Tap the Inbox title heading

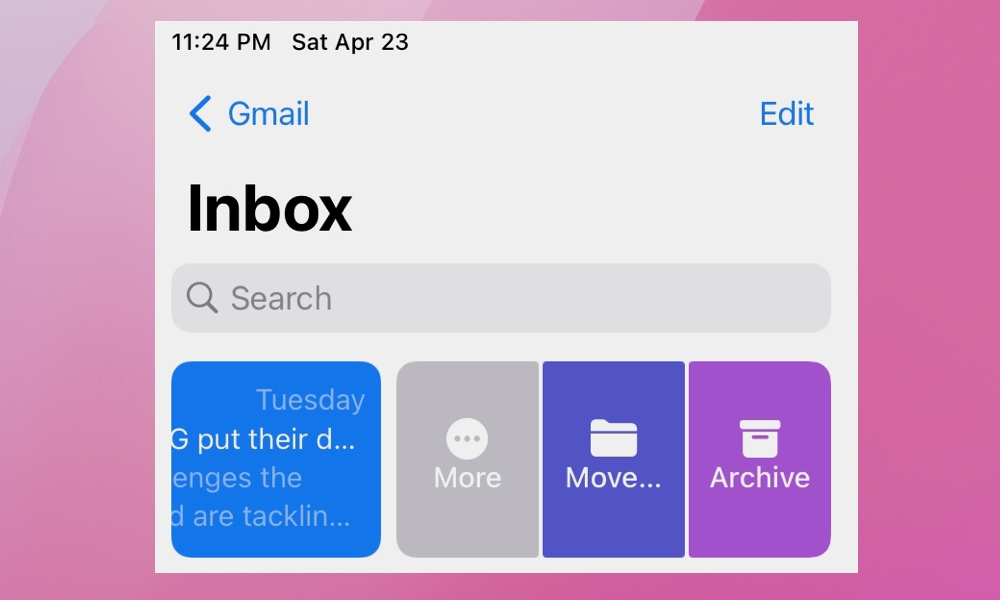point(271,207)
